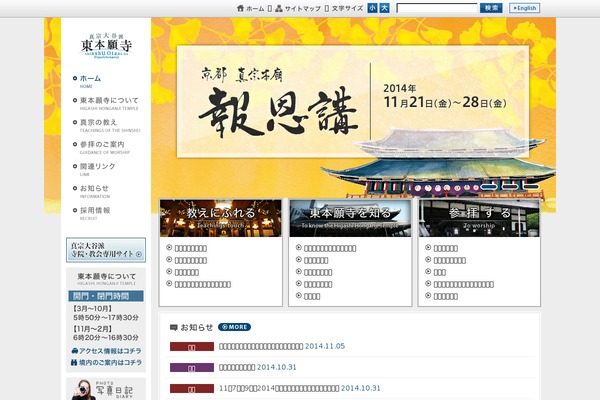Click MORE button next to お知らせ
600x400 pixels.
click(x=235, y=327)
